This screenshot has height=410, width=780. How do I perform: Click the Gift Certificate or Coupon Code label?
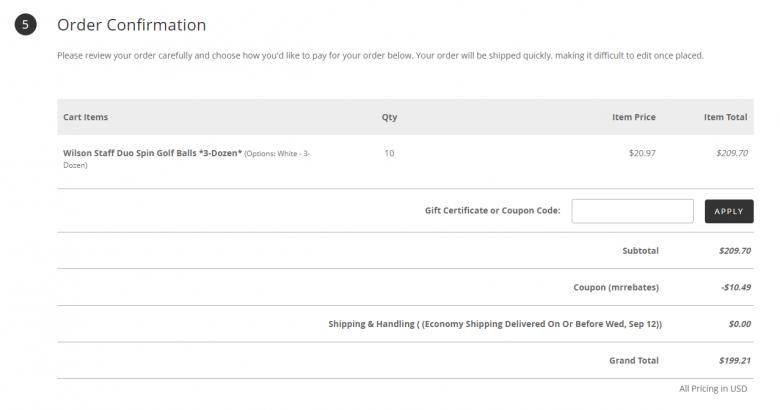point(492,211)
